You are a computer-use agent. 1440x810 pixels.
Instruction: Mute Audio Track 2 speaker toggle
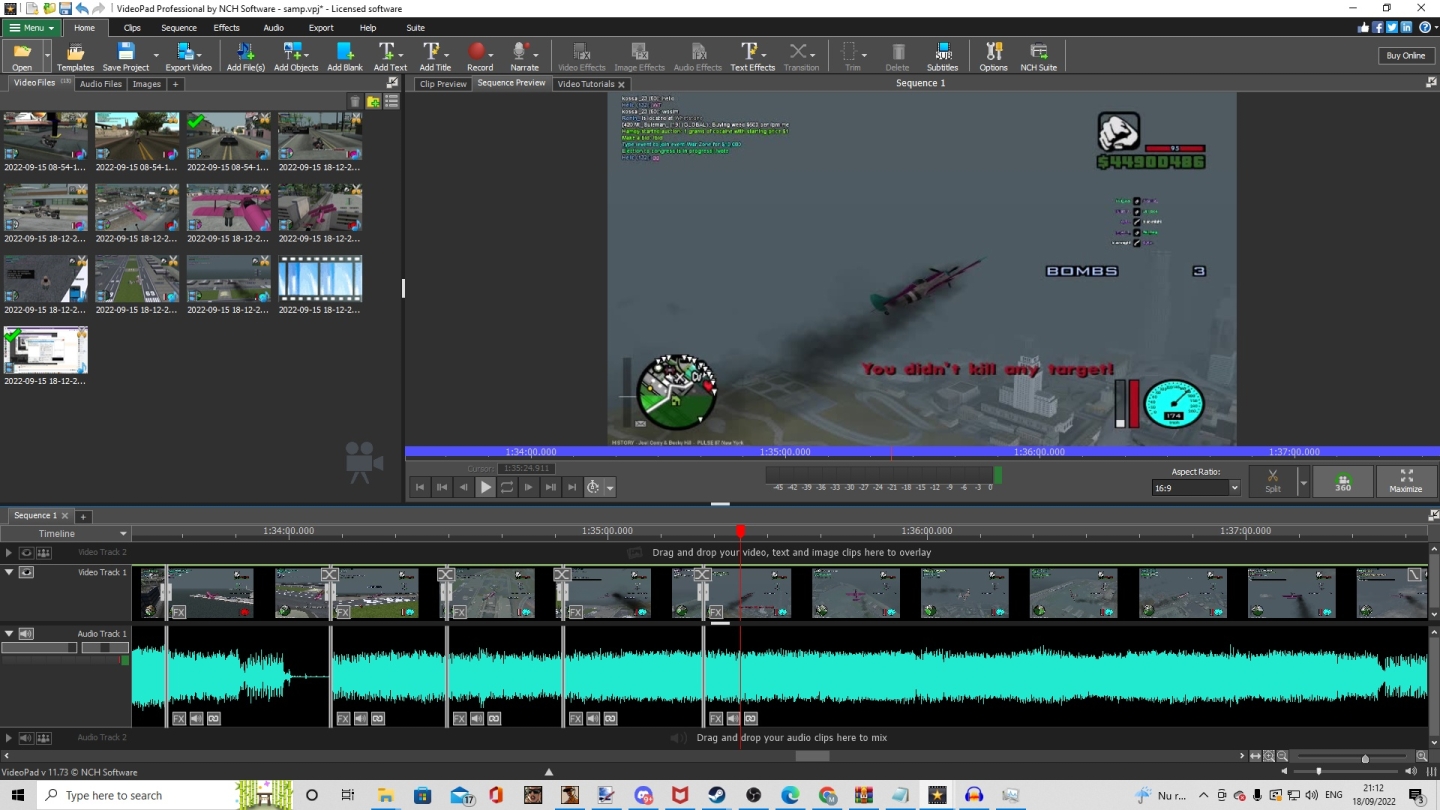[26, 738]
